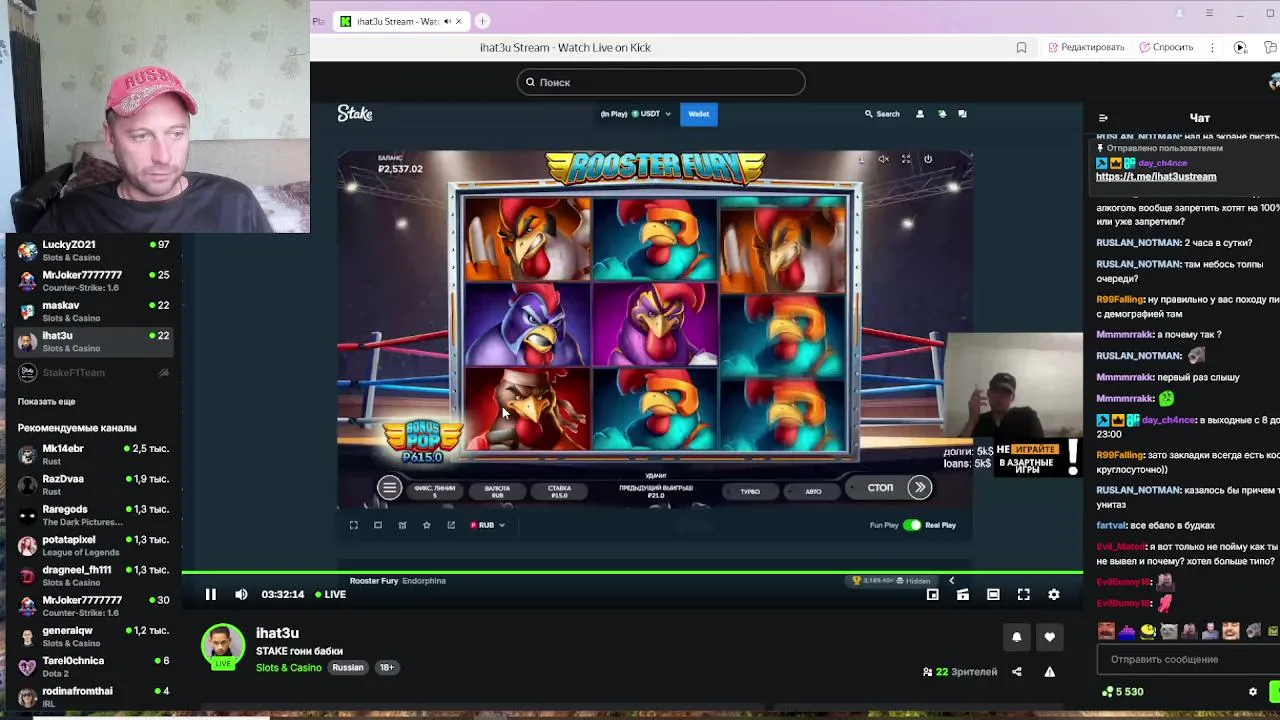
Task: Open a new browser tab
Action: (x=482, y=21)
